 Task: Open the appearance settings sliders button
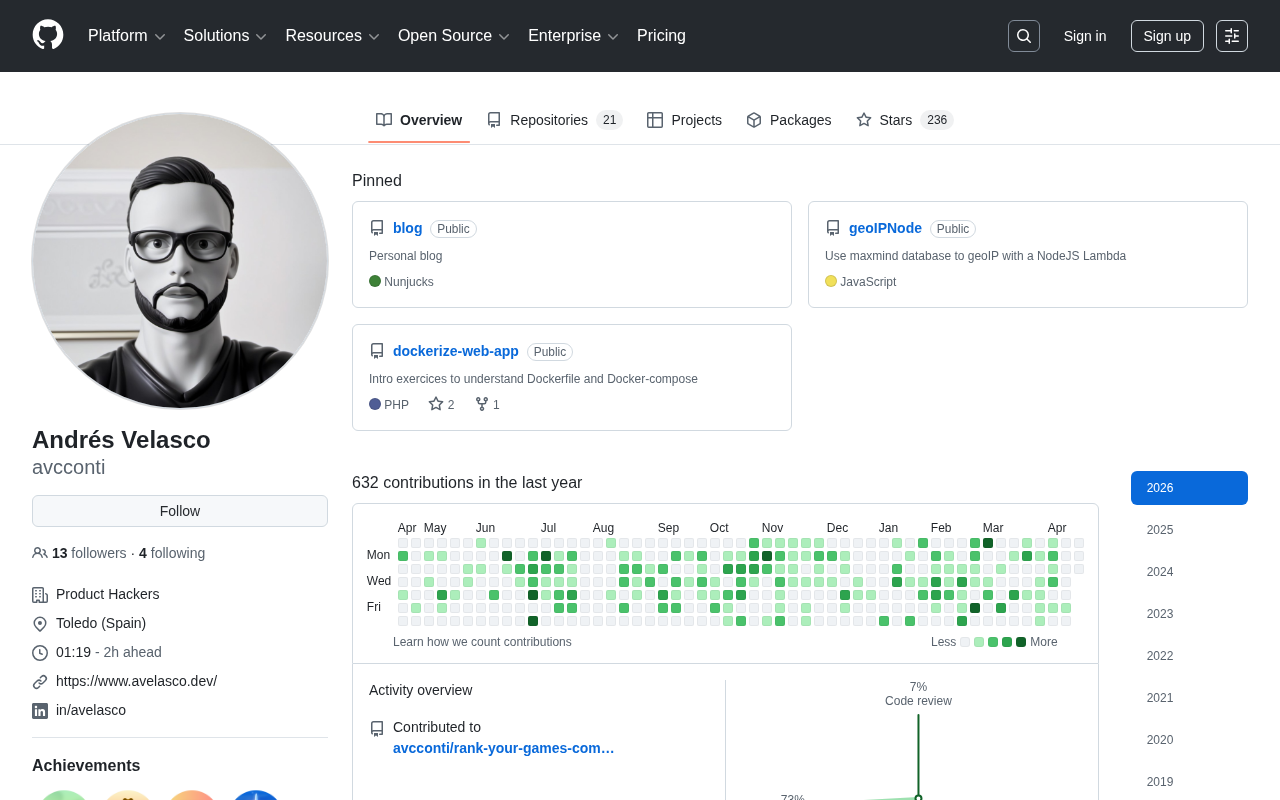[x=1232, y=36]
